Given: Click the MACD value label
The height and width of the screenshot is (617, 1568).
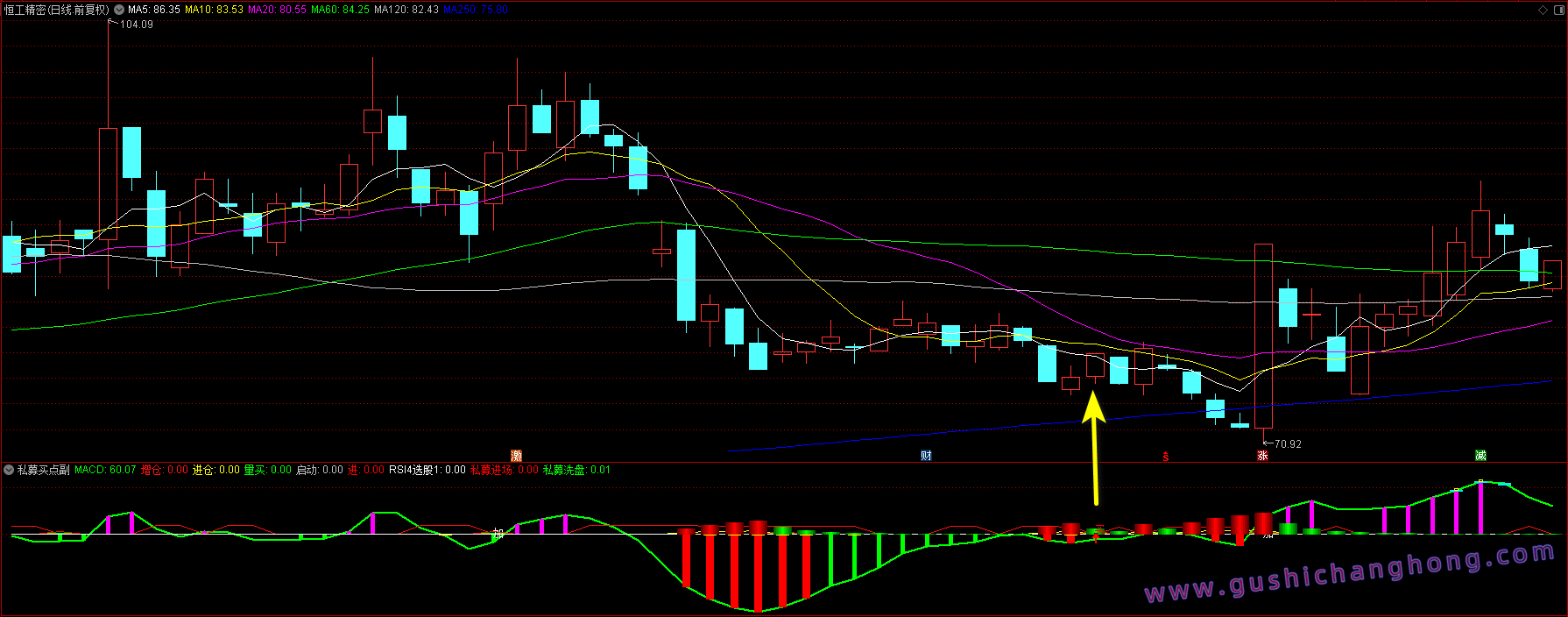Looking at the screenshot, I should coord(105,470).
